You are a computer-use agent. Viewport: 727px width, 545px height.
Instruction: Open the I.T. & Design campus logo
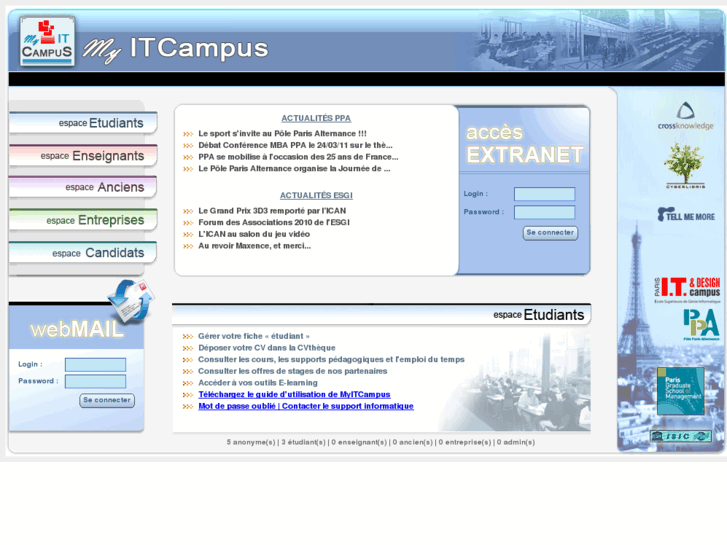pos(687,290)
